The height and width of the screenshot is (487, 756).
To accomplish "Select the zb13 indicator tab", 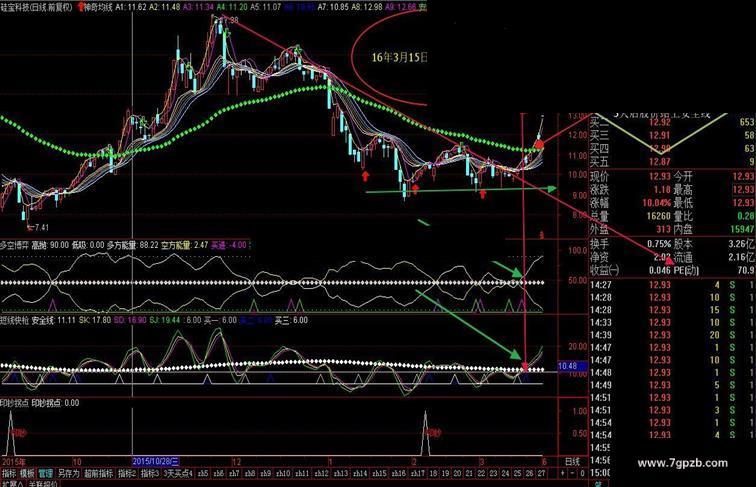I will [x=341, y=473].
